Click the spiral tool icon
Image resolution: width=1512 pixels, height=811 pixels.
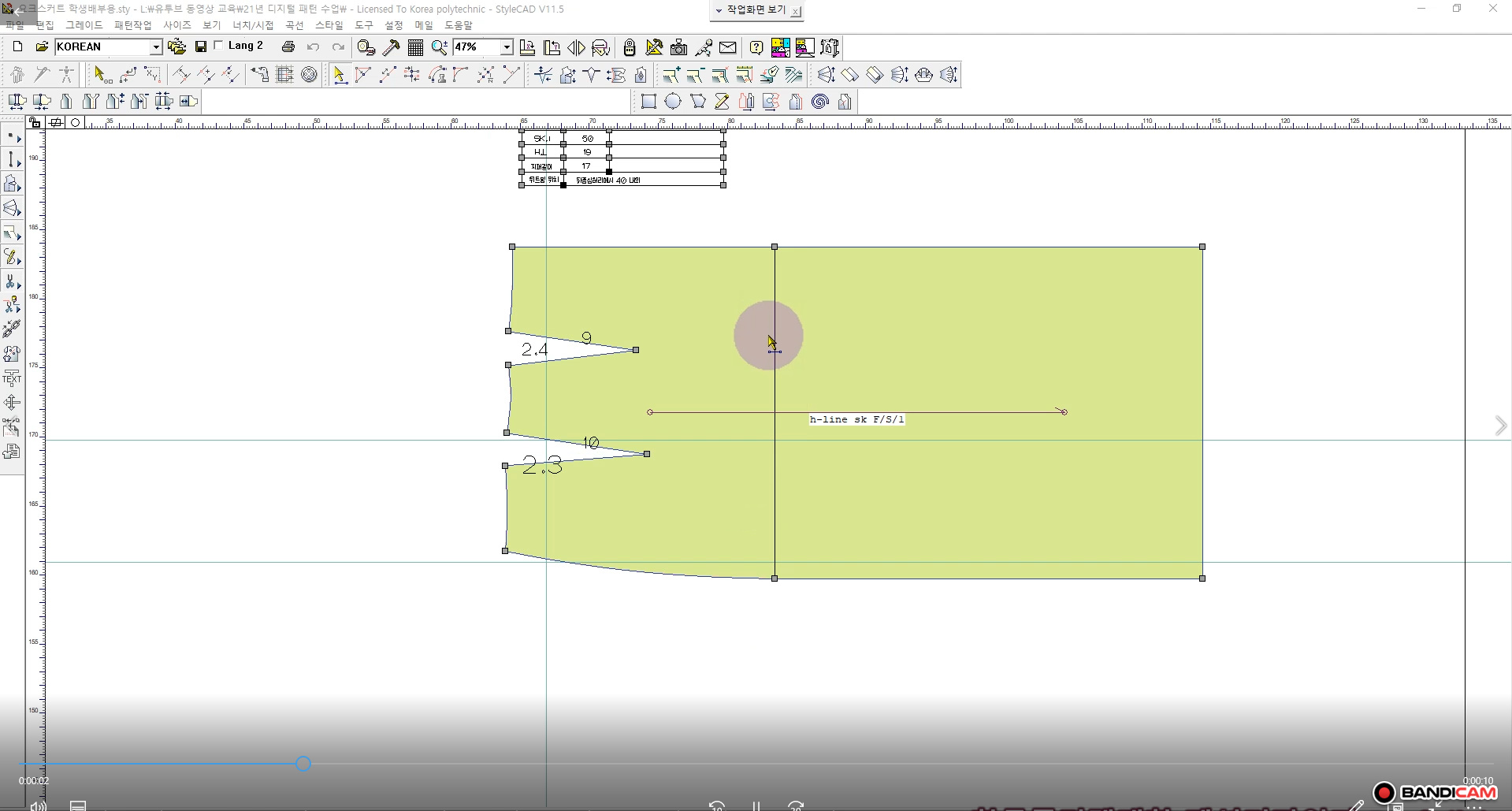tap(820, 102)
